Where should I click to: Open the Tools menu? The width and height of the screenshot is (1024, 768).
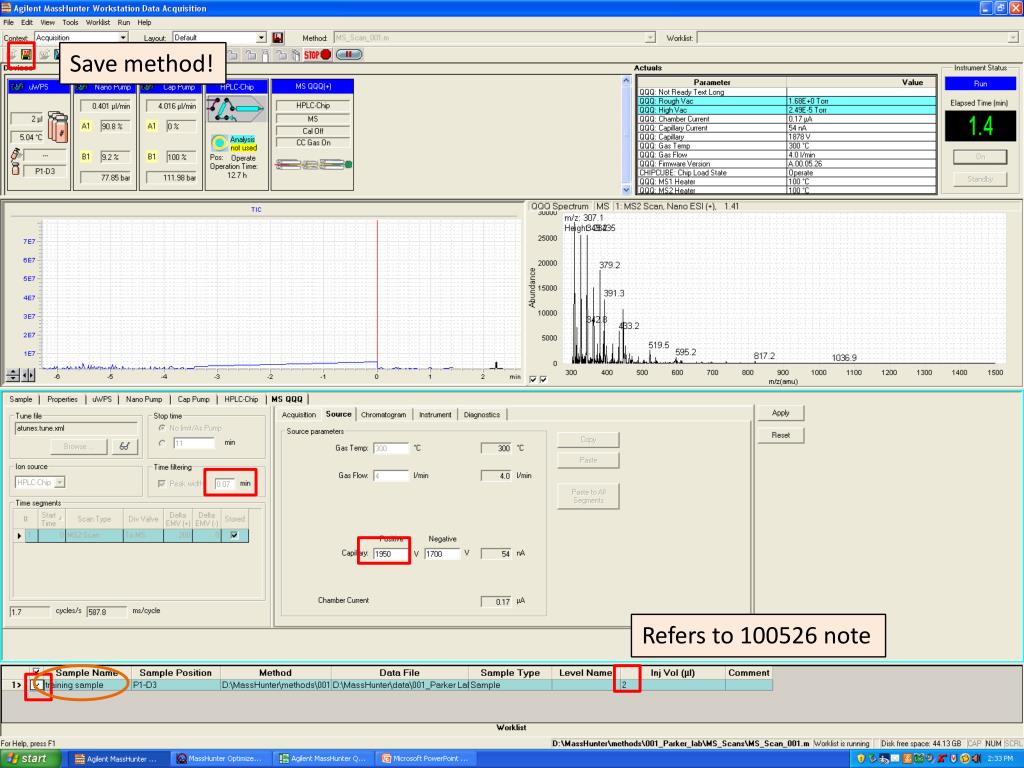(70, 22)
